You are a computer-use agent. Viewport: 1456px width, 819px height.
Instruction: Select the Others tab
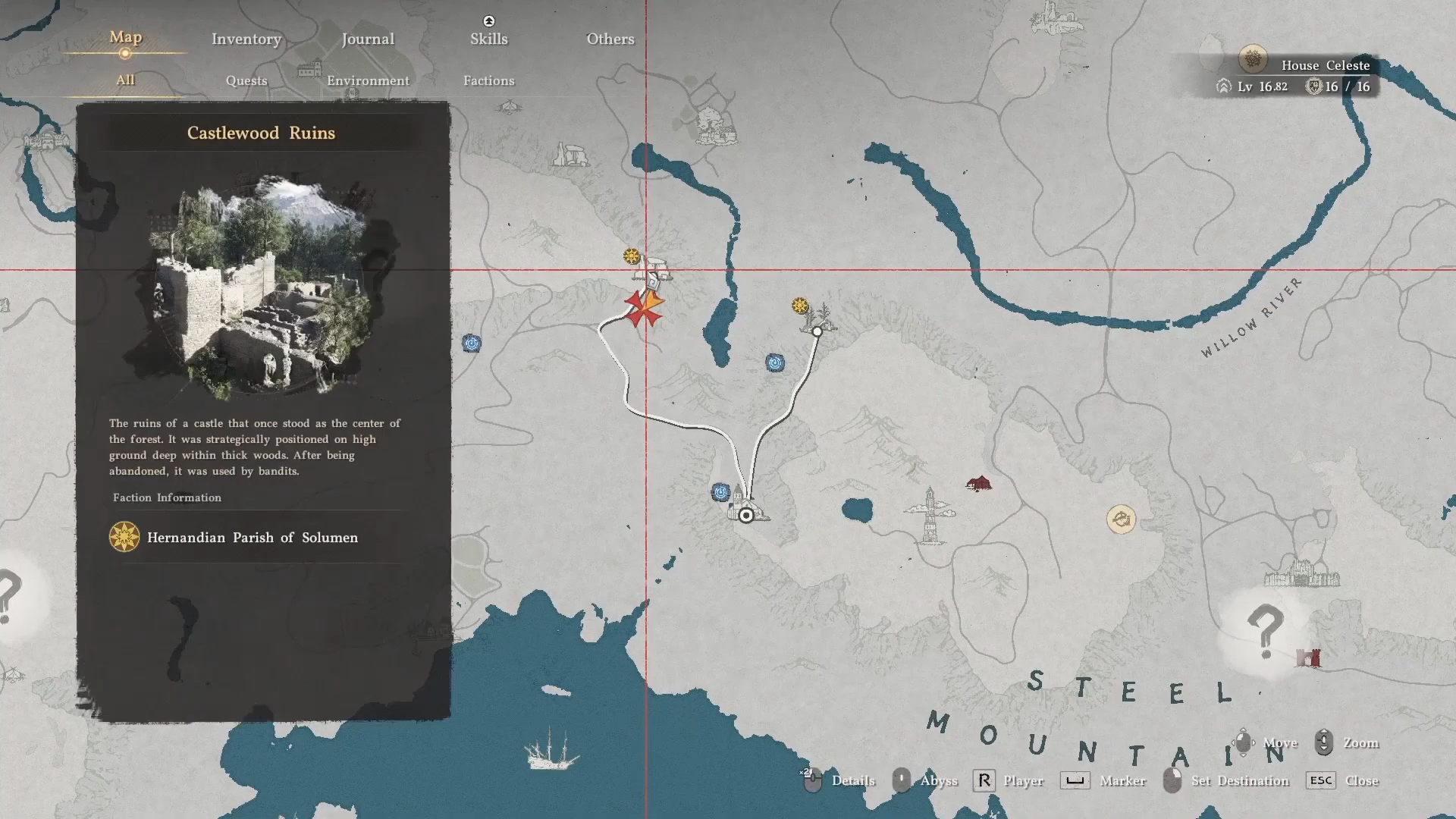pyautogui.click(x=610, y=39)
